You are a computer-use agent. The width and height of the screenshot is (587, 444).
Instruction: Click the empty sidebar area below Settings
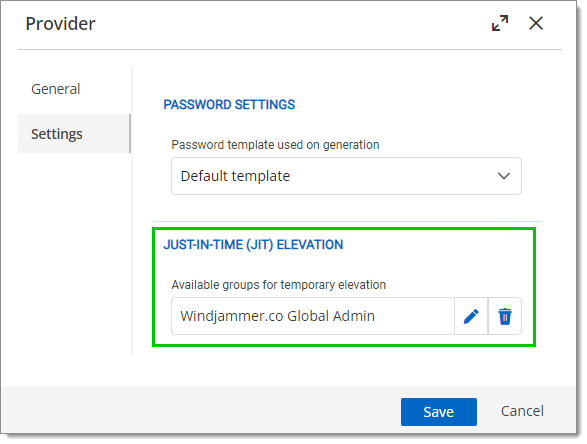(x=74, y=255)
